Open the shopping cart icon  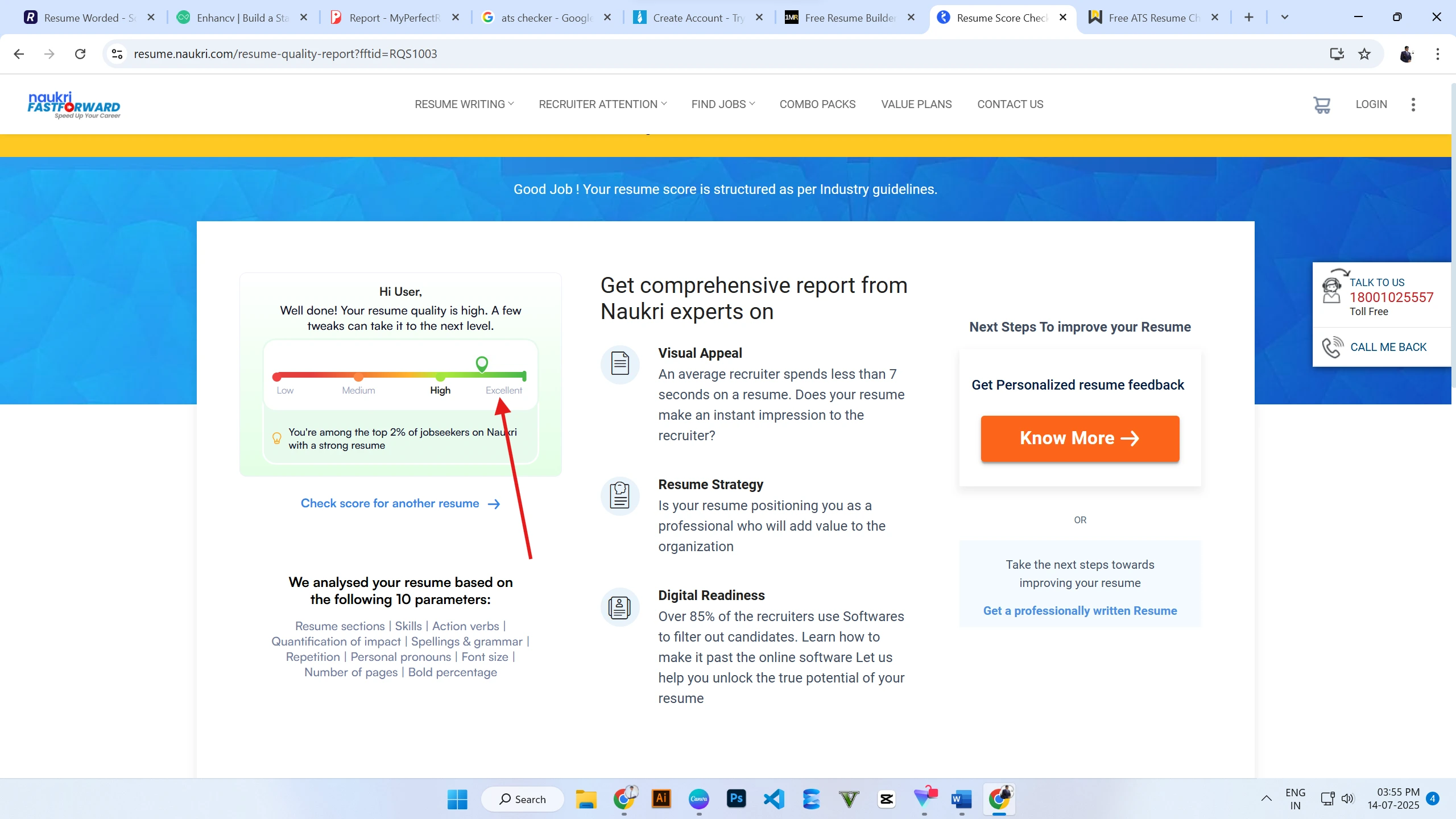point(1321,105)
